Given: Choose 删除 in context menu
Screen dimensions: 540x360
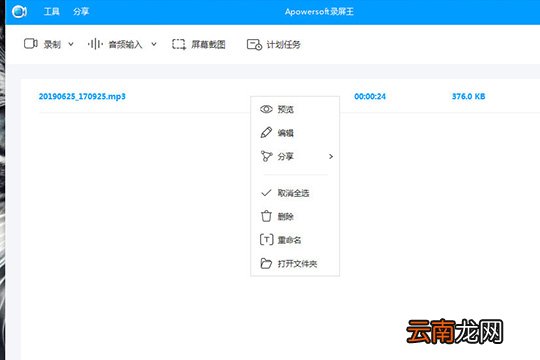Looking at the screenshot, I should tap(285, 217).
